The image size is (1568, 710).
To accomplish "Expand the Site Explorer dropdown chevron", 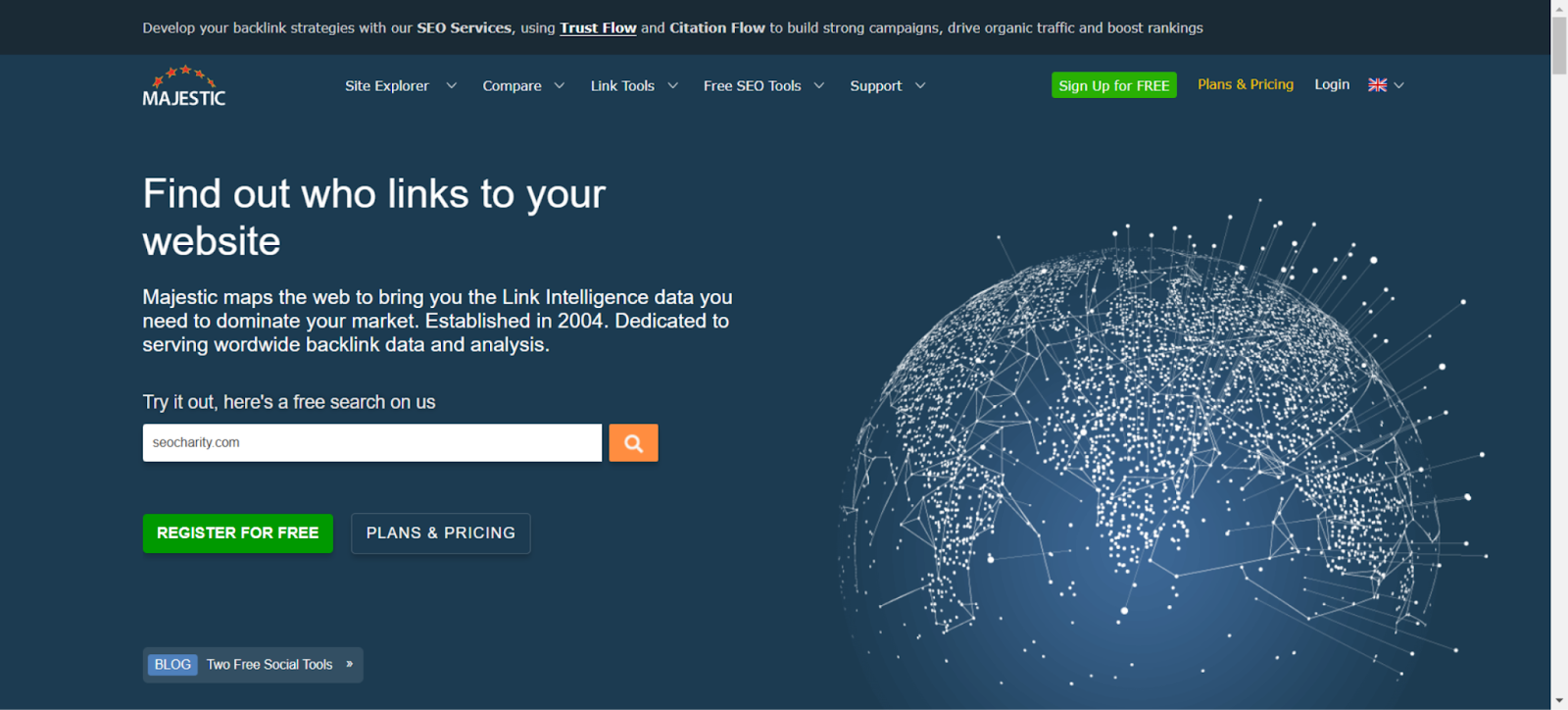I will coord(452,85).
